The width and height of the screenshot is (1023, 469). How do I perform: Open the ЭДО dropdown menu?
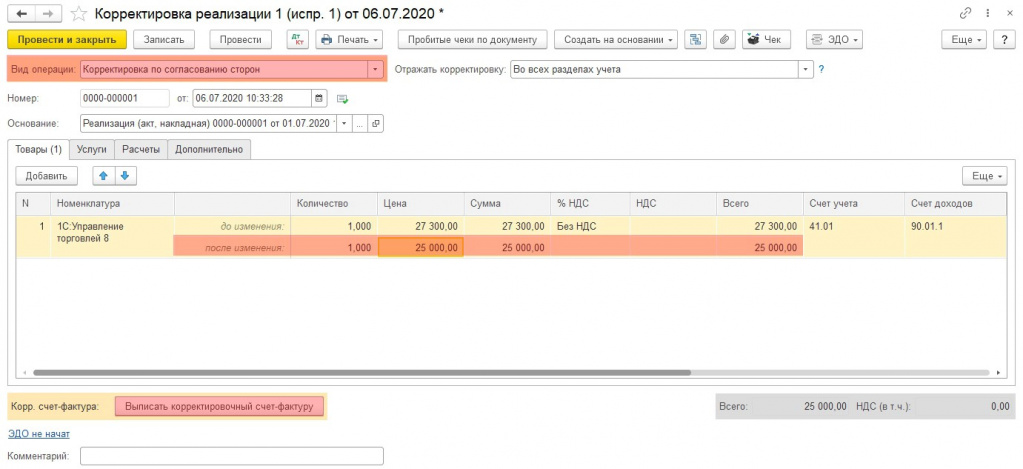tap(834, 40)
